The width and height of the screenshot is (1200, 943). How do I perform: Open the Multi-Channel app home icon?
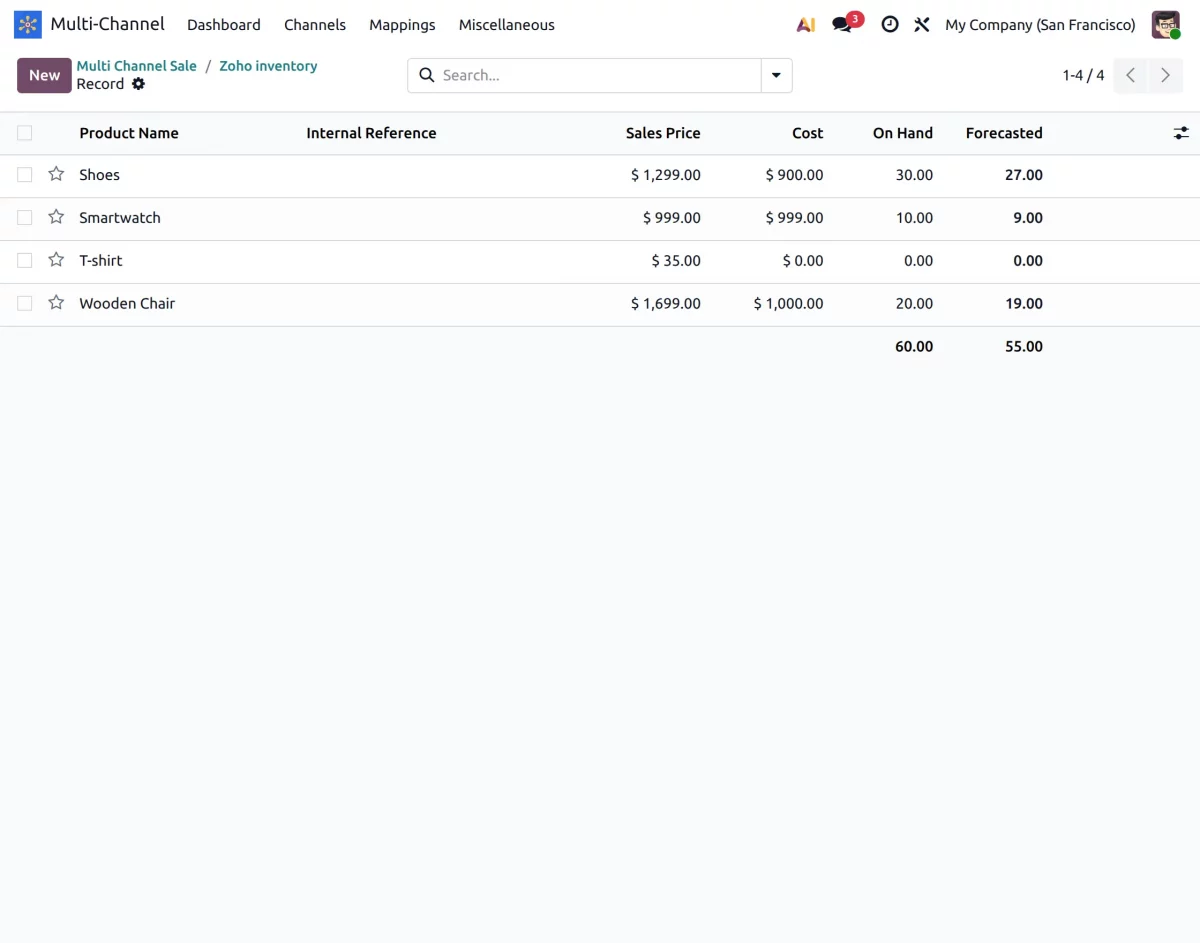click(x=28, y=25)
